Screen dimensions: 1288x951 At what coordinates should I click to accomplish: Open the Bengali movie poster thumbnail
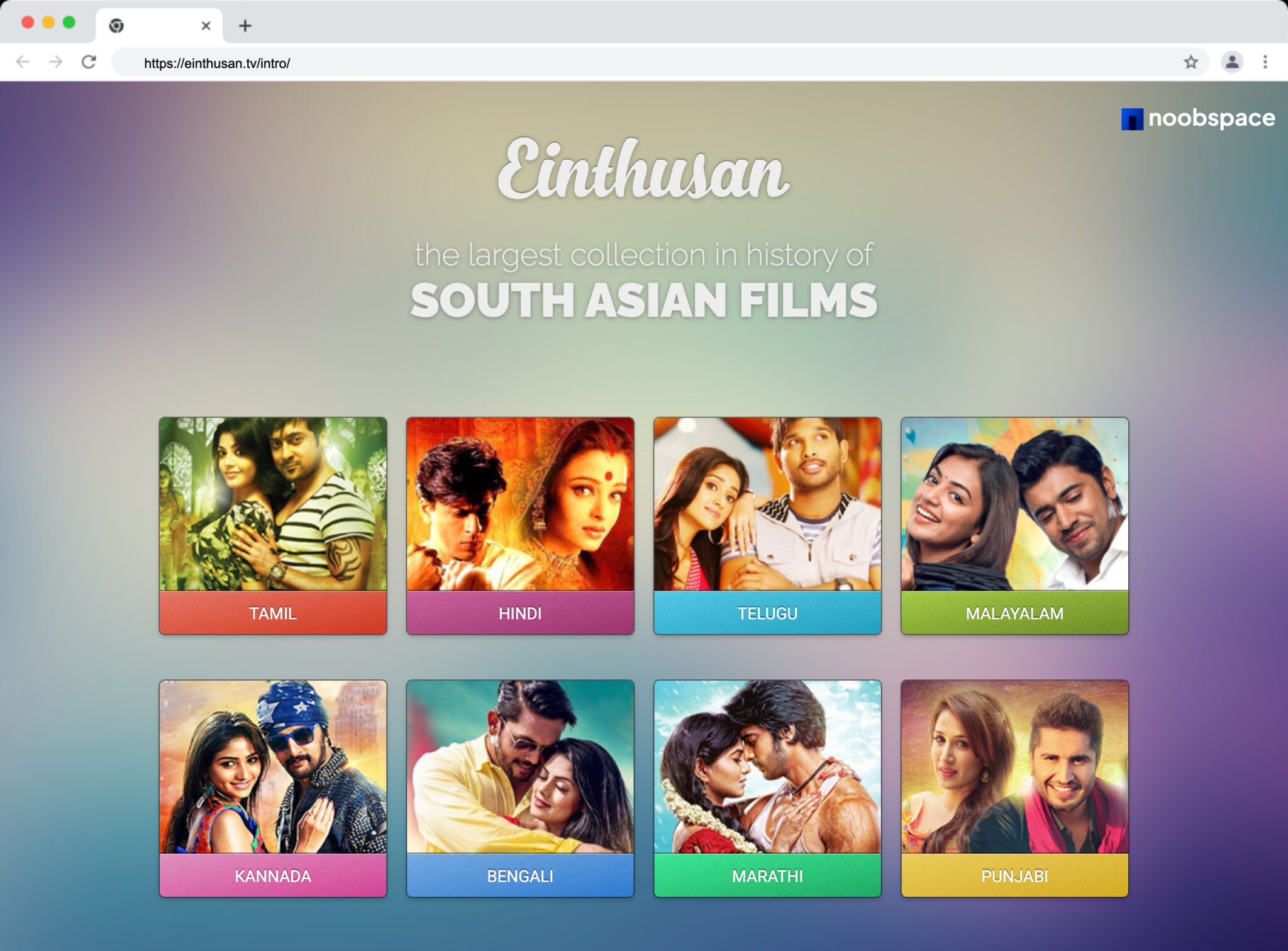click(520, 767)
